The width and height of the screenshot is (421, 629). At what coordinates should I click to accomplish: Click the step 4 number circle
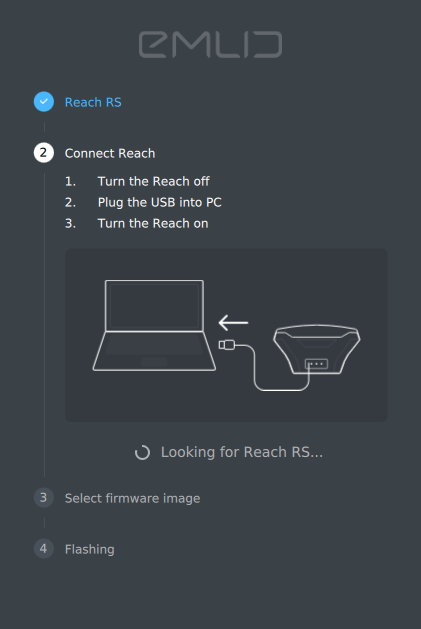(x=44, y=549)
